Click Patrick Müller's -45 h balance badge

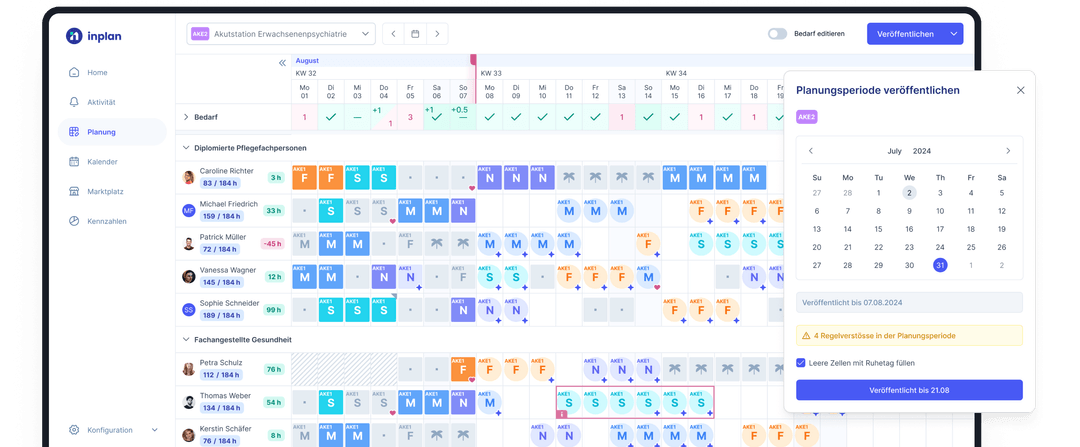click(272, 243)
